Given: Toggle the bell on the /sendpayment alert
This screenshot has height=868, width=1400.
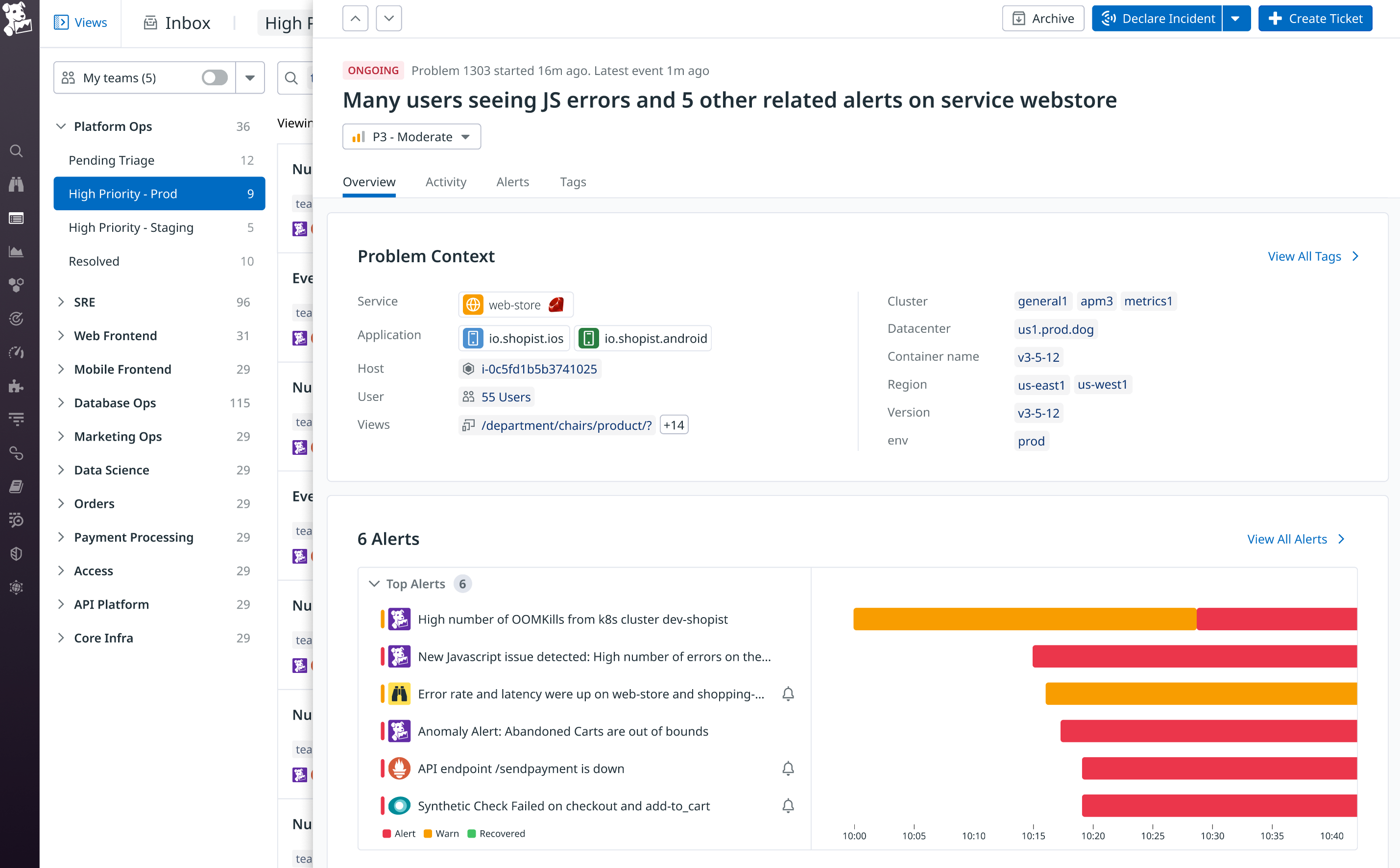Looking at the screenshot, I should click(788, 768).
